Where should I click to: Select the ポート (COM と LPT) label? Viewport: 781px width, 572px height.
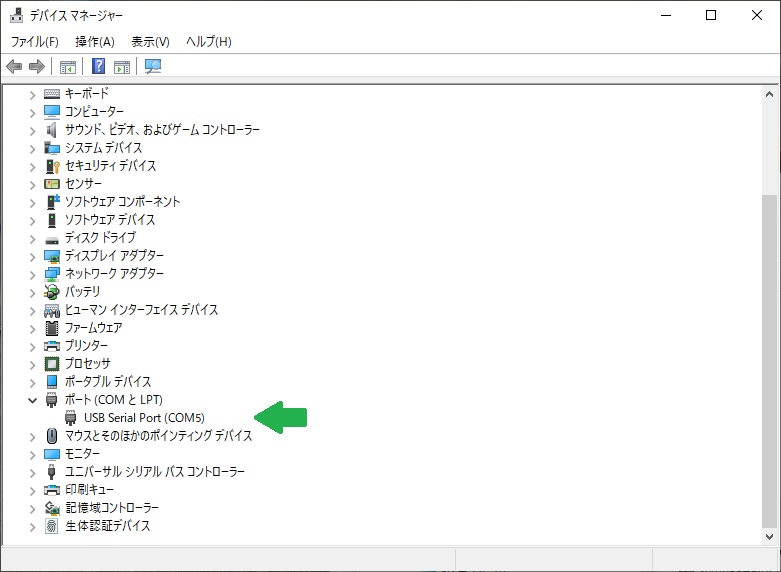[114, 400]
